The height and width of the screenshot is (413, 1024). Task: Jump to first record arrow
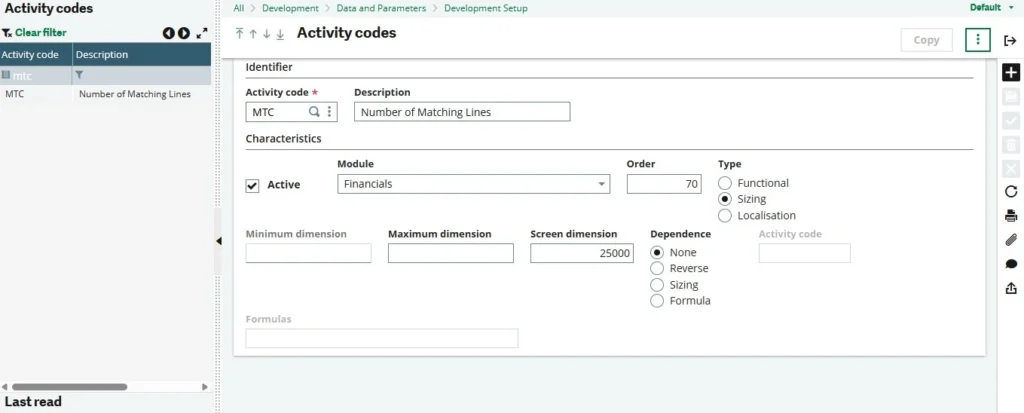click(x=239, y=34)
